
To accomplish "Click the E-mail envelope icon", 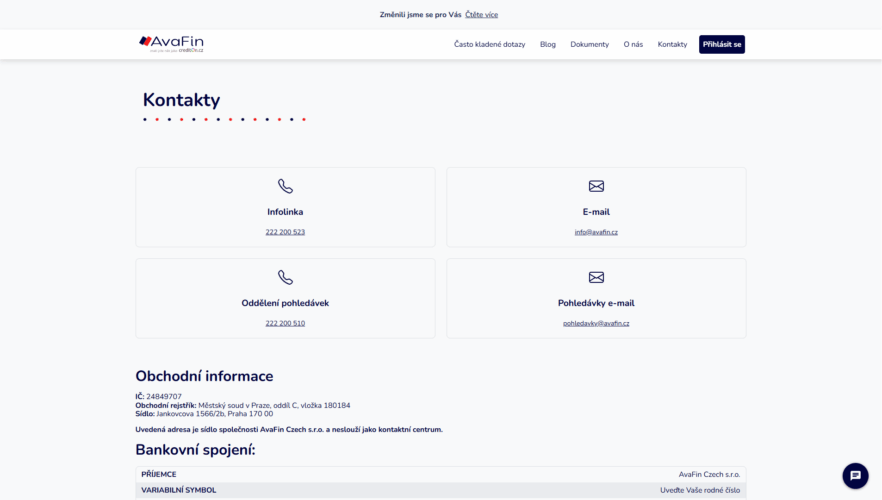I will click(596, 186).
